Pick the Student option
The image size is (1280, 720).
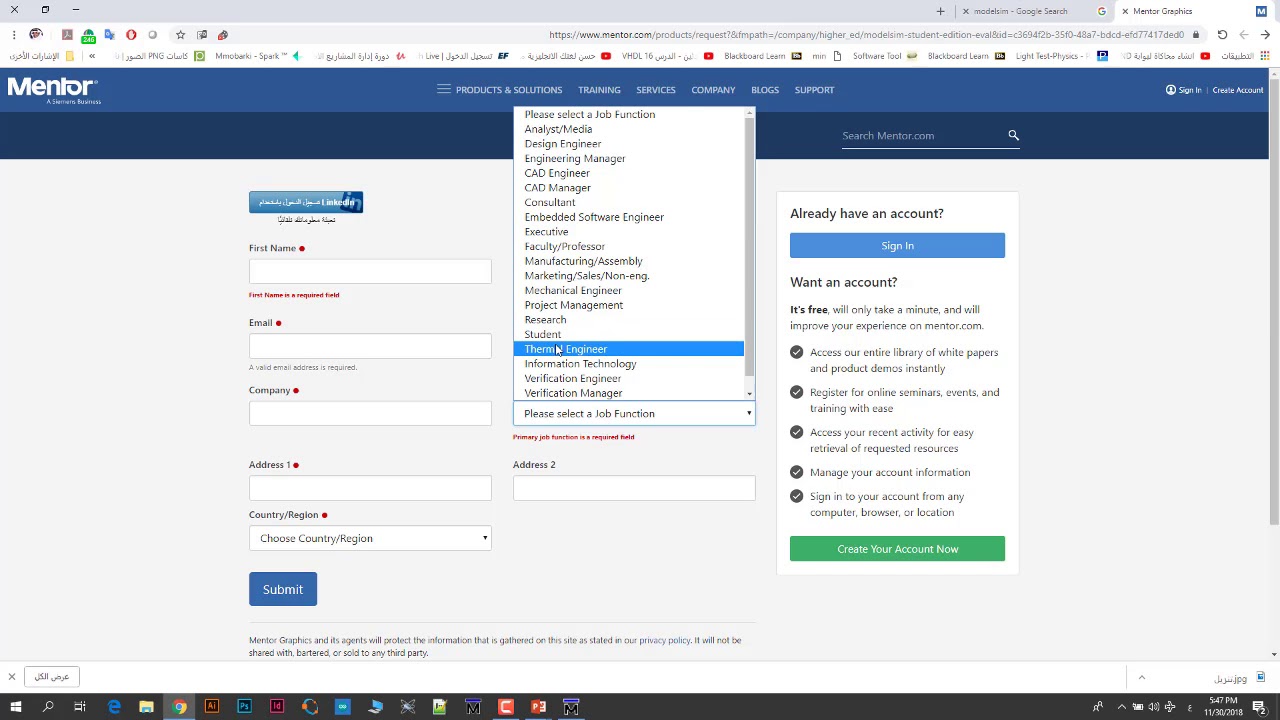click(629, 334)
